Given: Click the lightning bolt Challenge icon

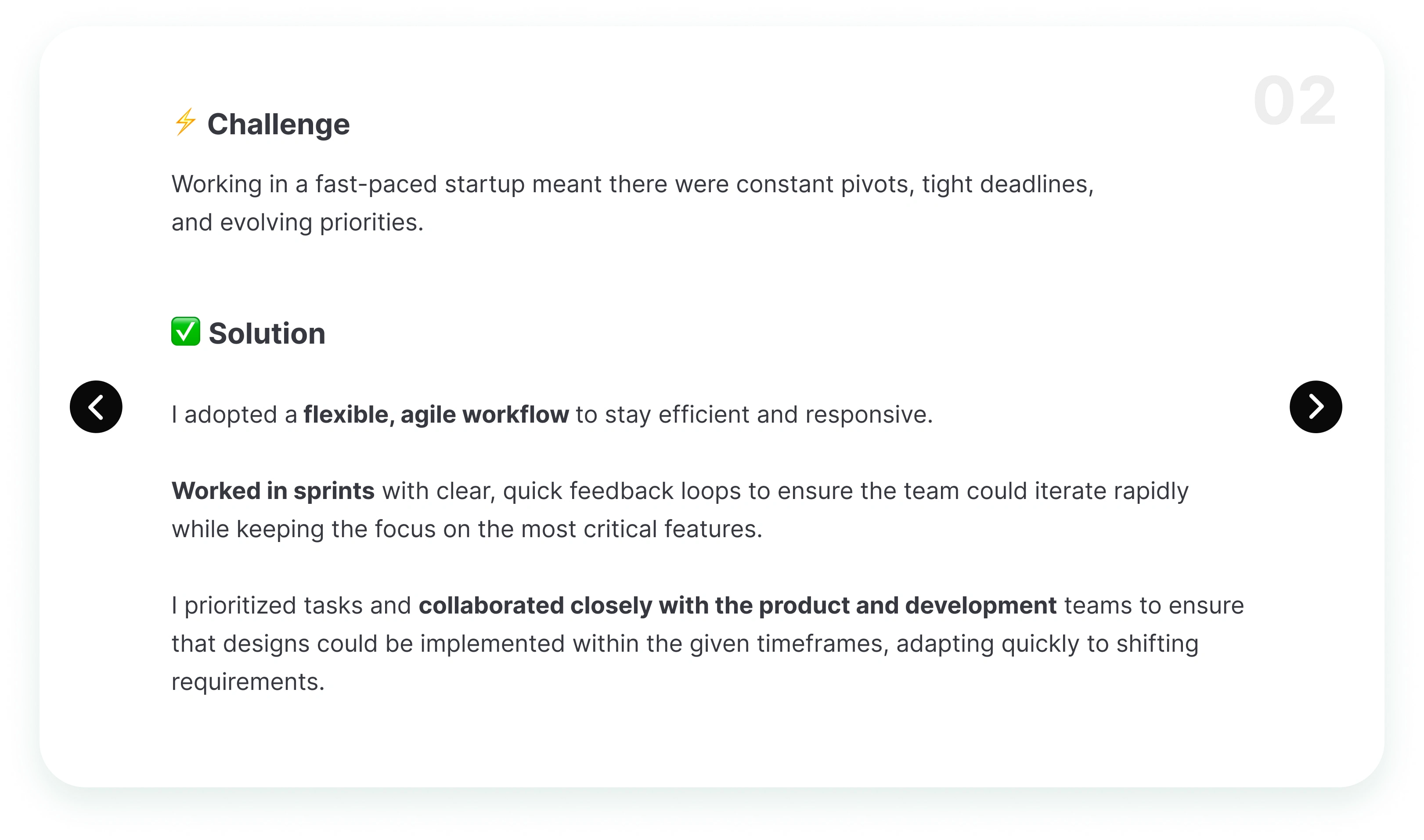Looking at the screenshot, I should click(x=185, y=122).
